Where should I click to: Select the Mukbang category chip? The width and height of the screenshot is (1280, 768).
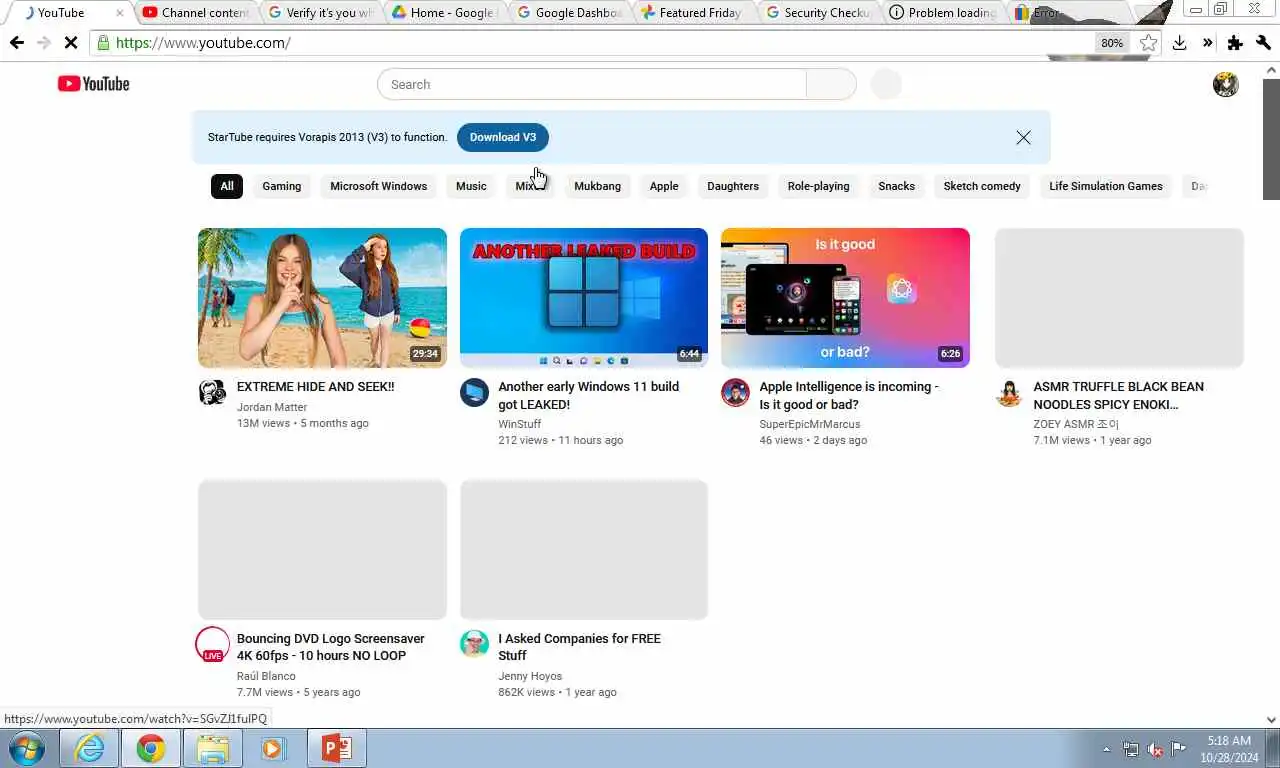click(598, 186)
